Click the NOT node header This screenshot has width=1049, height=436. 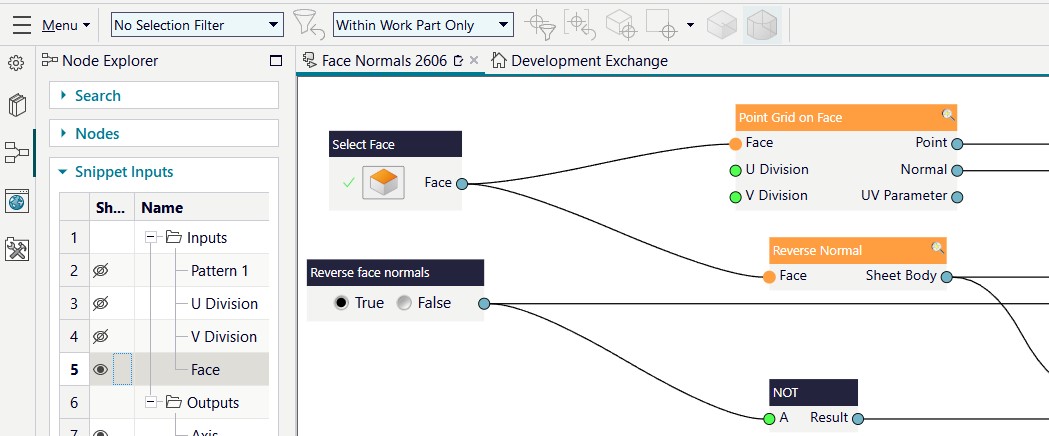click(814, 393)
